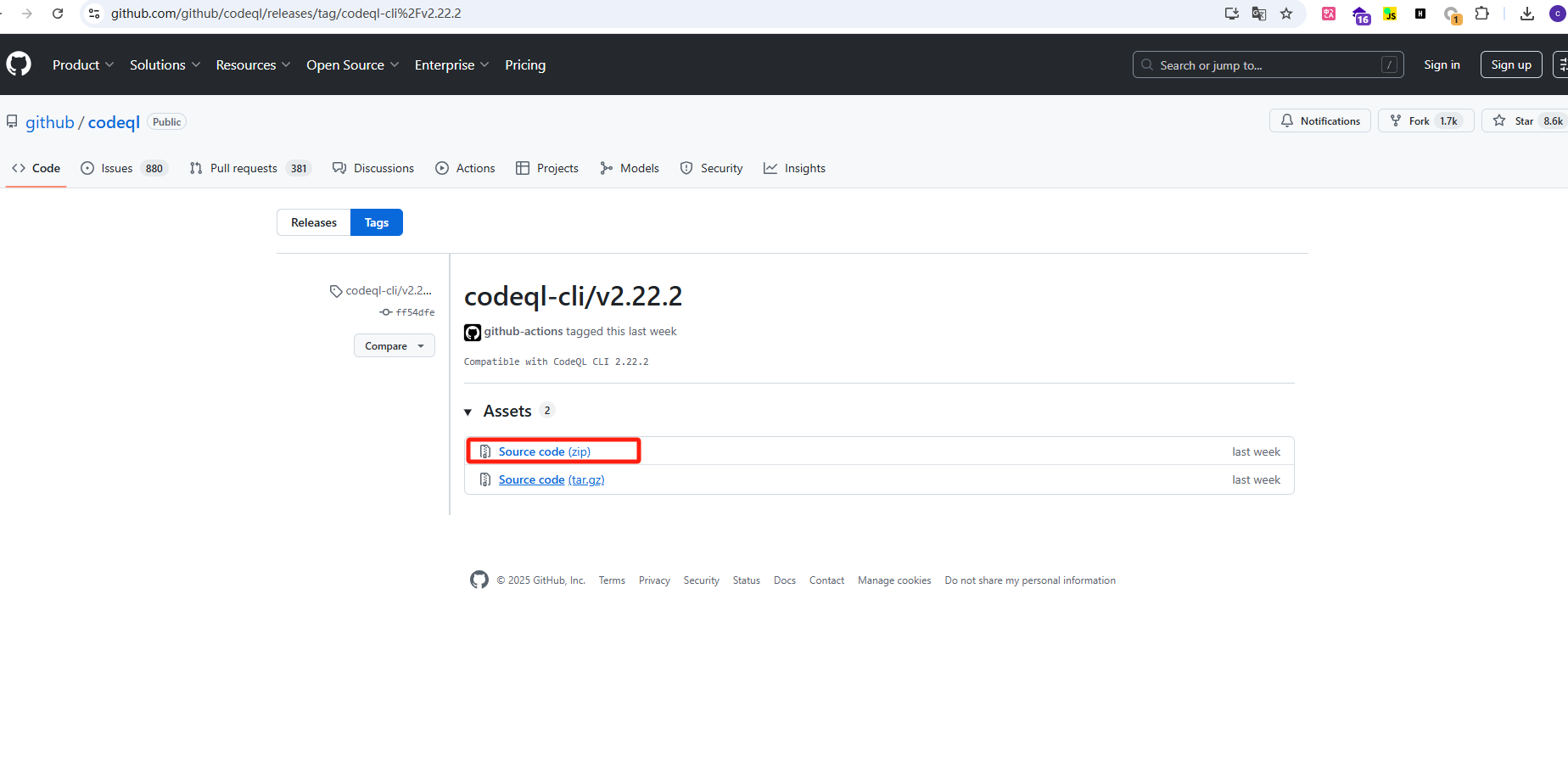Screen dimensions: 1568x779
Task: Expand the Product menu
Action: (x=83, y=64)
